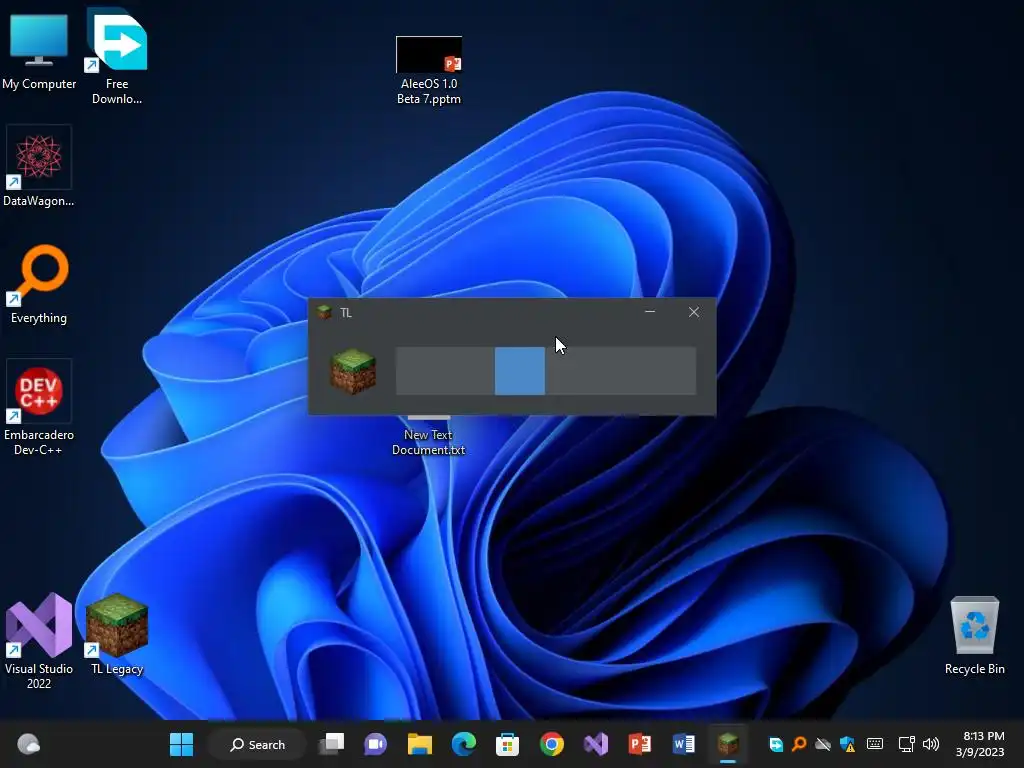Open Microsoft Store from taskbar
The image size is (1024, 768).
coord(507,744)
